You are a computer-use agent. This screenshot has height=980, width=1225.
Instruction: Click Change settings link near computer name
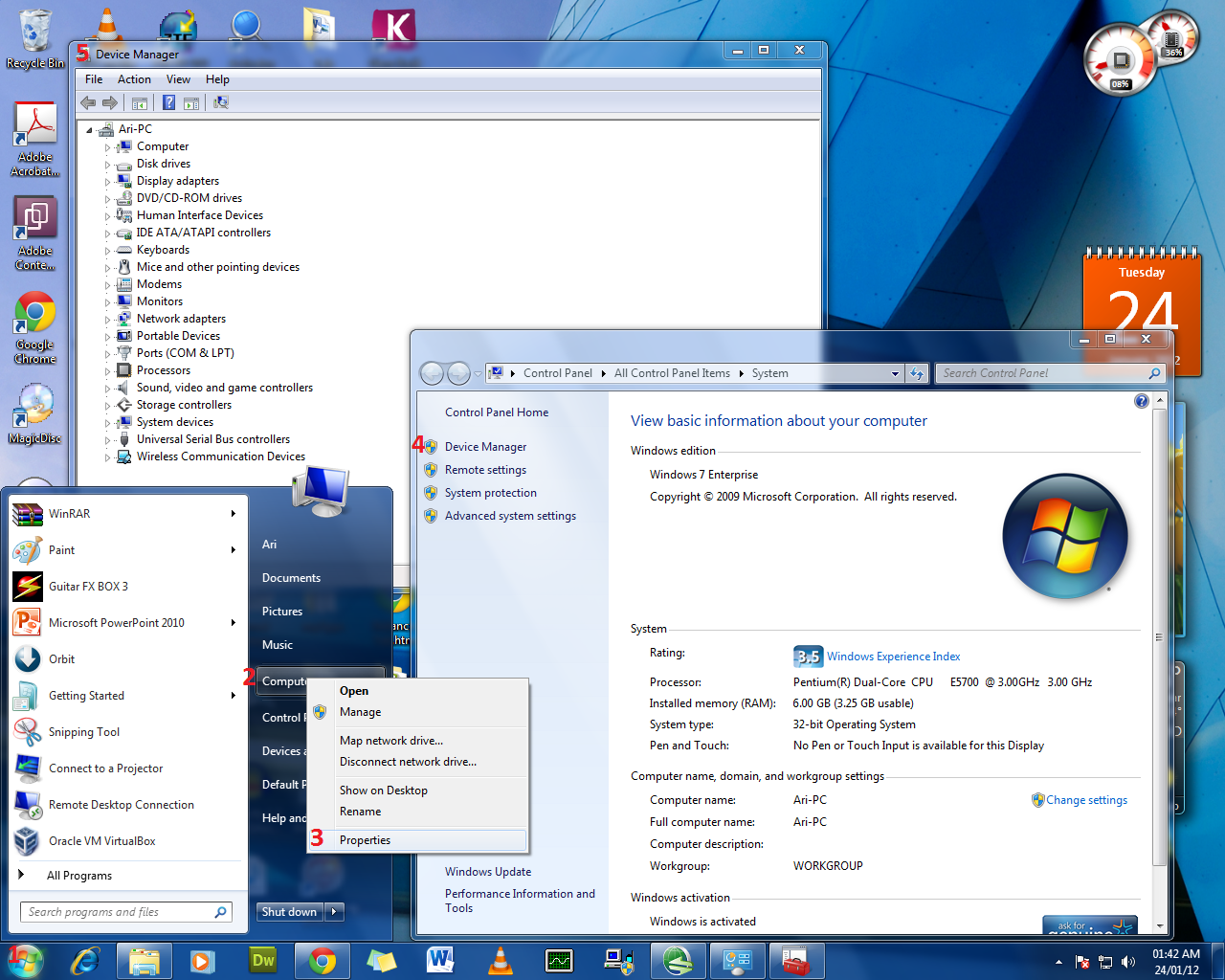click(1086, 800)
